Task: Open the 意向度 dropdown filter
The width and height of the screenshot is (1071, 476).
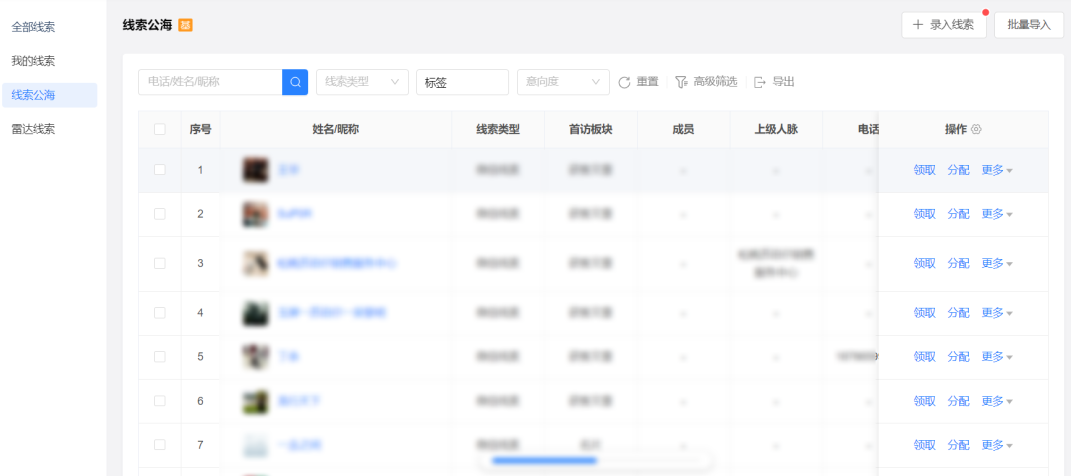Action: (x=564, y=82)
